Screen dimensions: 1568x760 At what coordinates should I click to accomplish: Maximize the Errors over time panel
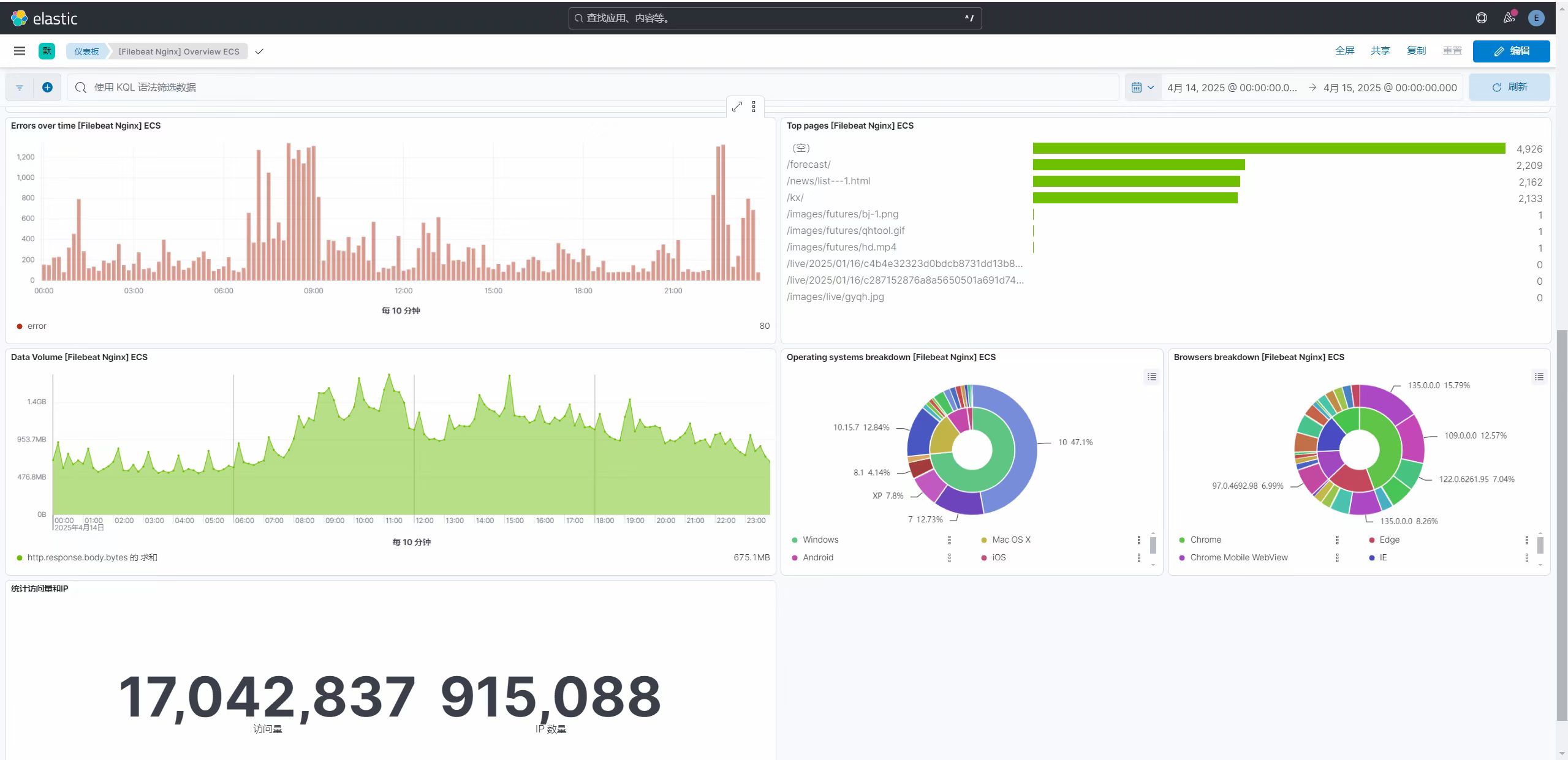737,107
